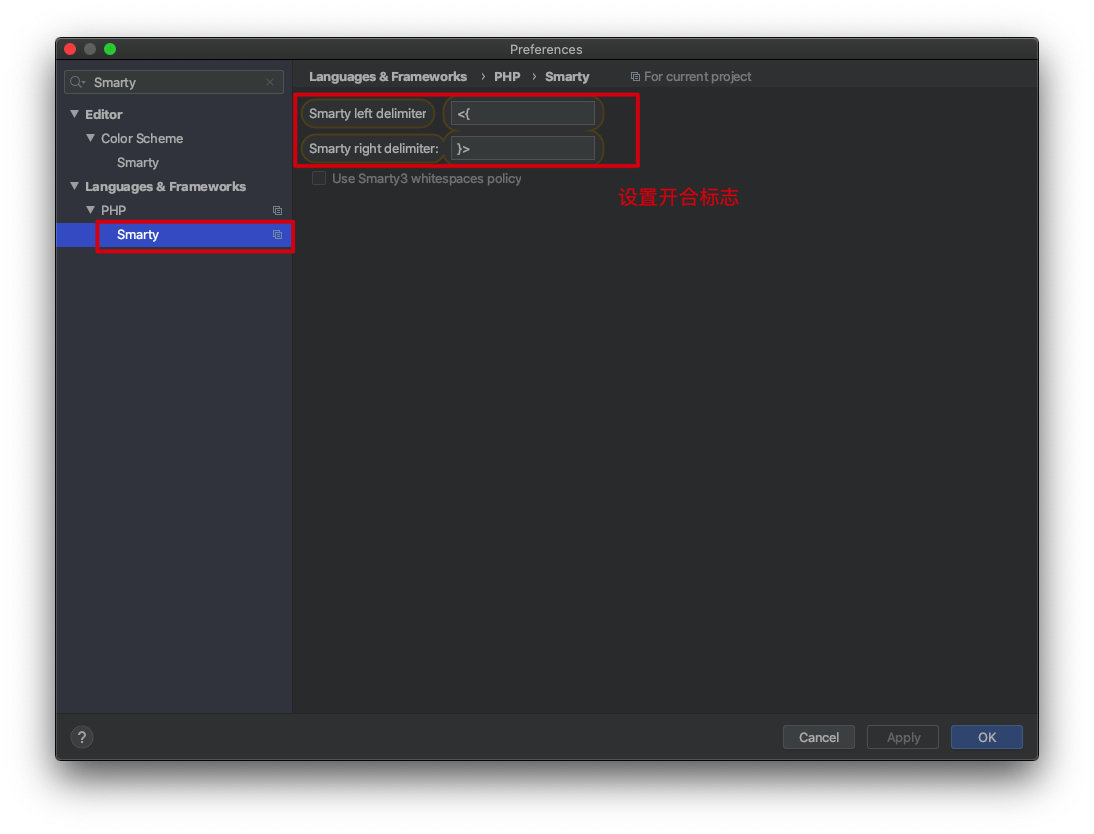Click the project-level badge icon next to PHP

[x=277, y=210]
